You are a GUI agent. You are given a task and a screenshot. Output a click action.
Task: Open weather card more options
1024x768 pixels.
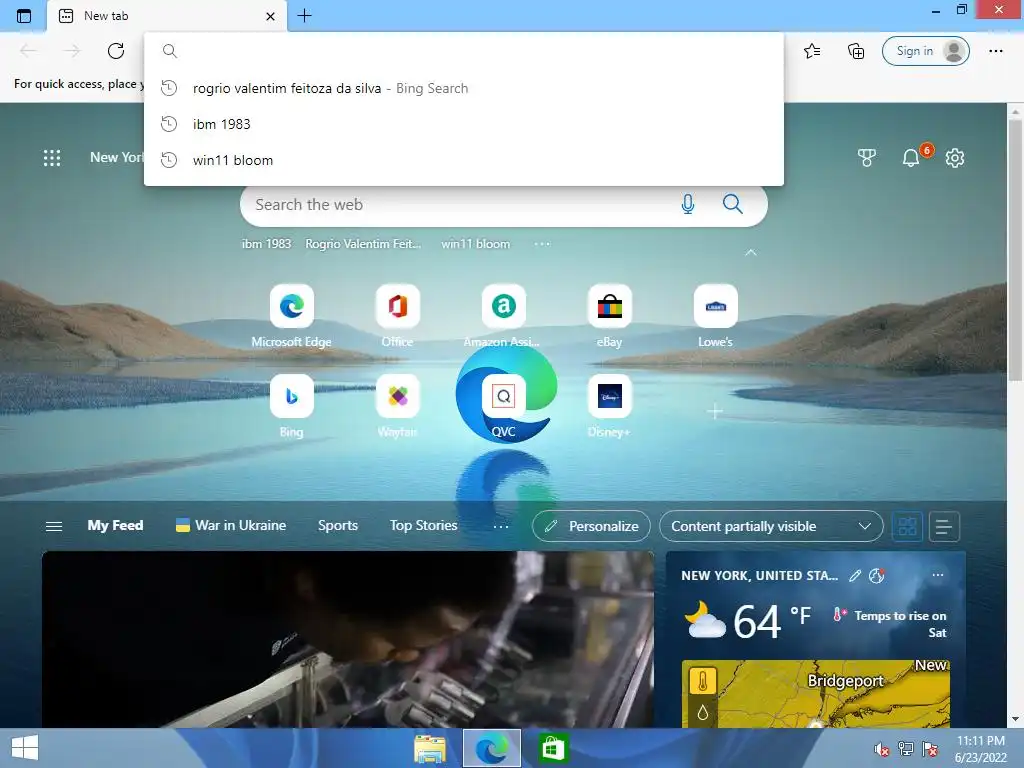coord(938,575)
